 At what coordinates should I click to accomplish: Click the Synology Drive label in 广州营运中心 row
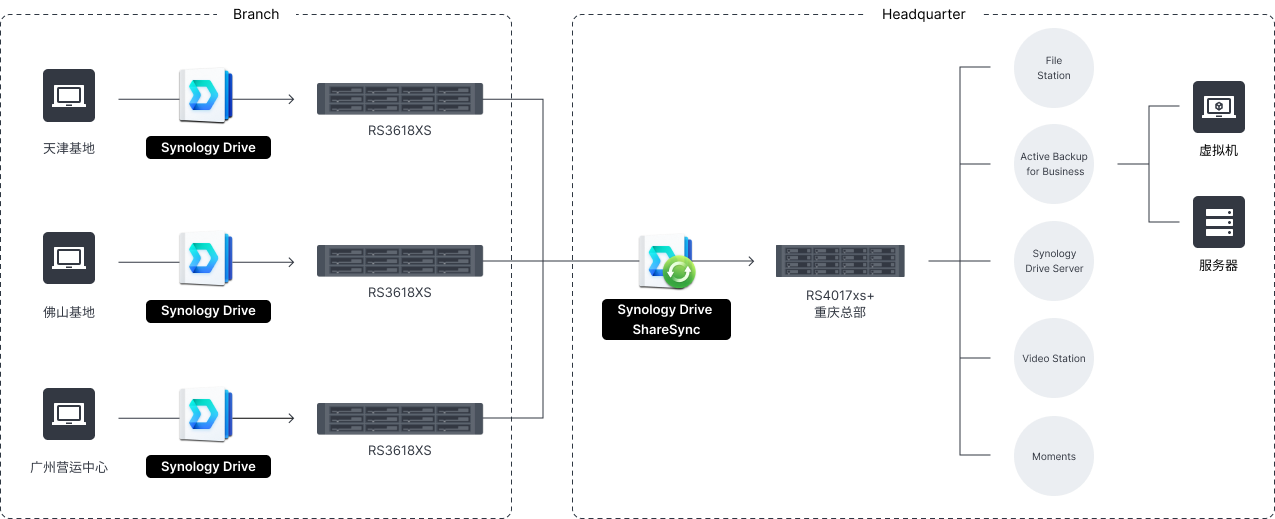click(208, 467)
